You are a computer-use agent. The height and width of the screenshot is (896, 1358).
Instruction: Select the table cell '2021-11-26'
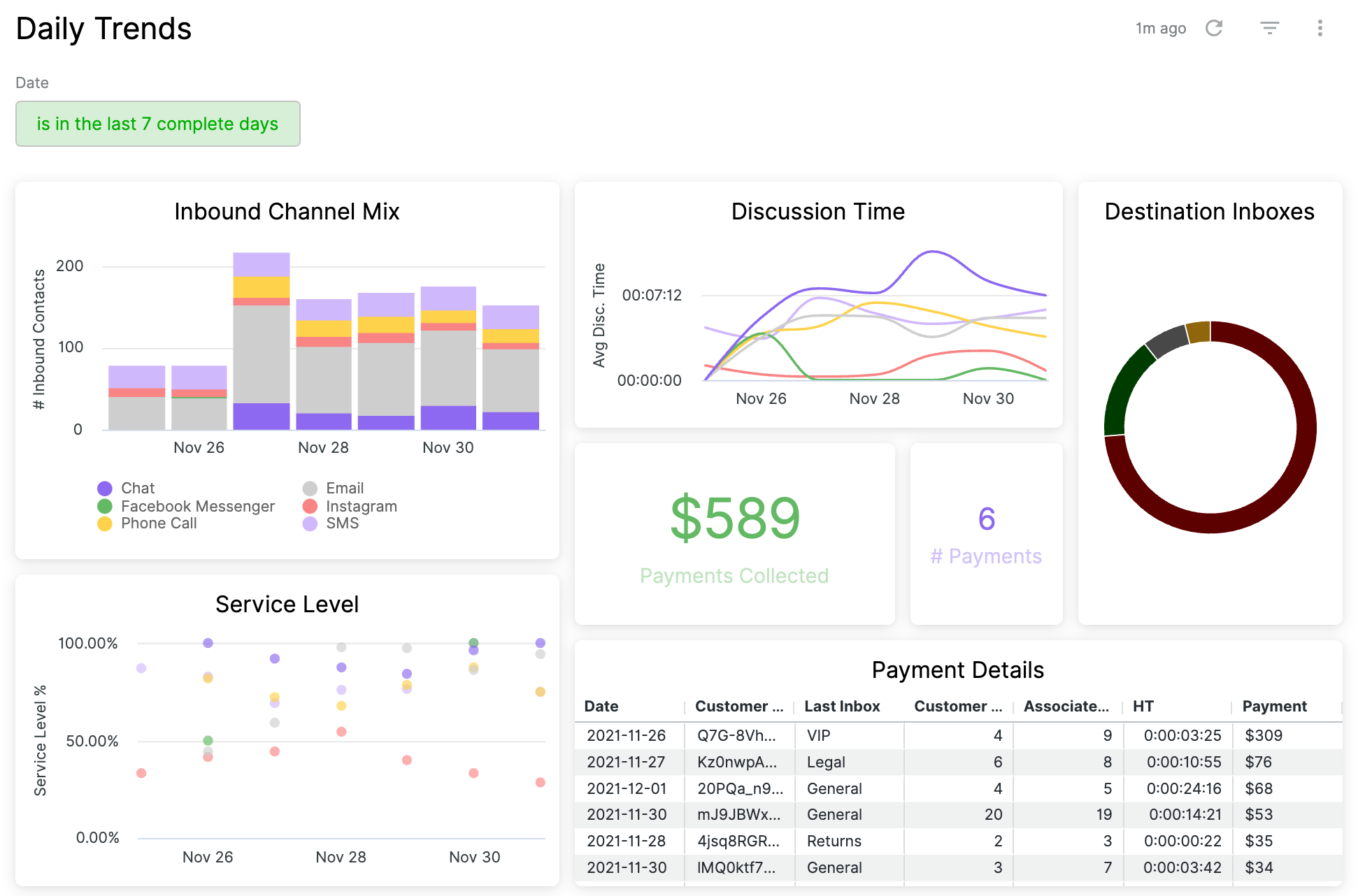[627, 735]
